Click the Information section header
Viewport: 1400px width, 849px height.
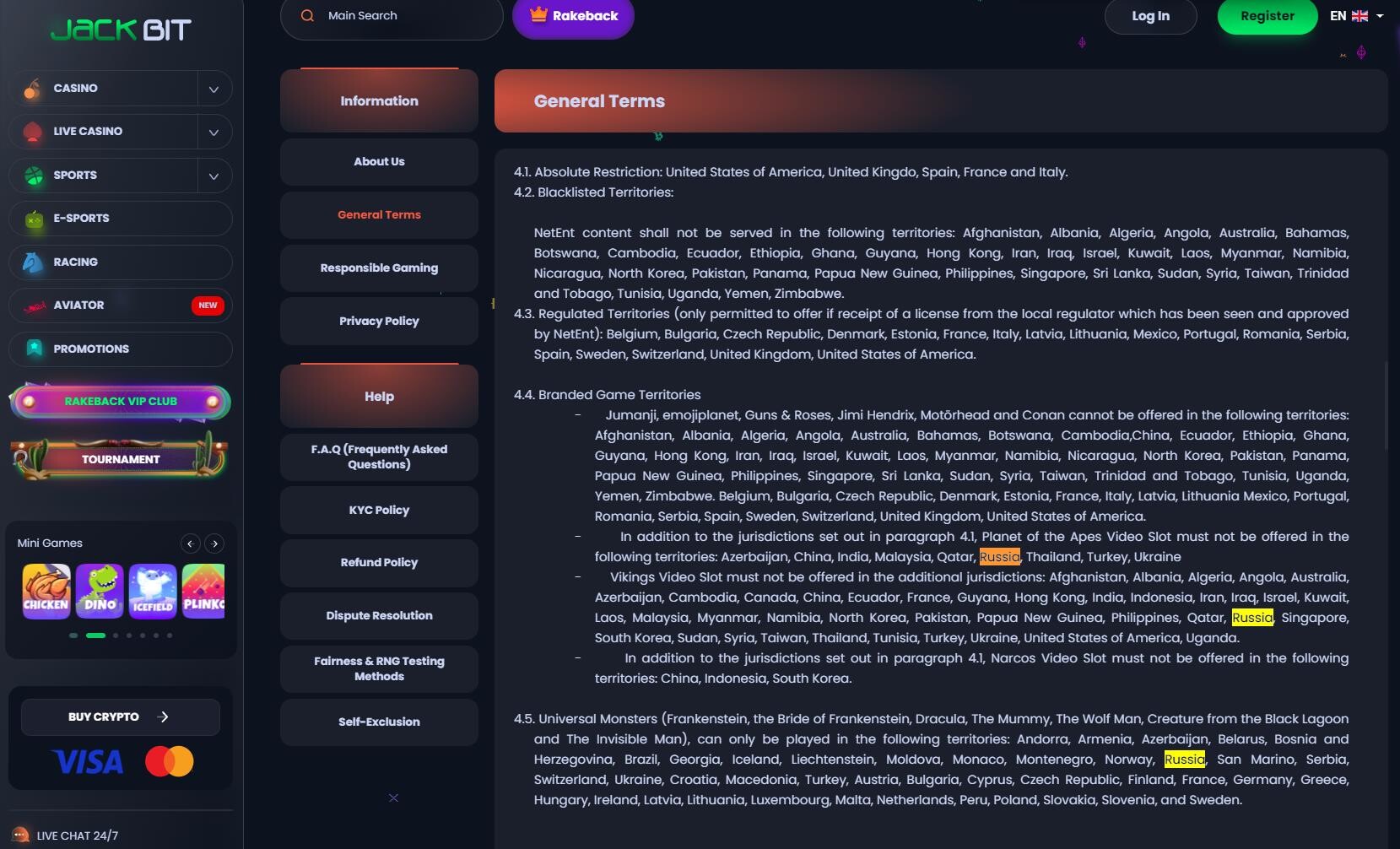click(x=379, y=100)
